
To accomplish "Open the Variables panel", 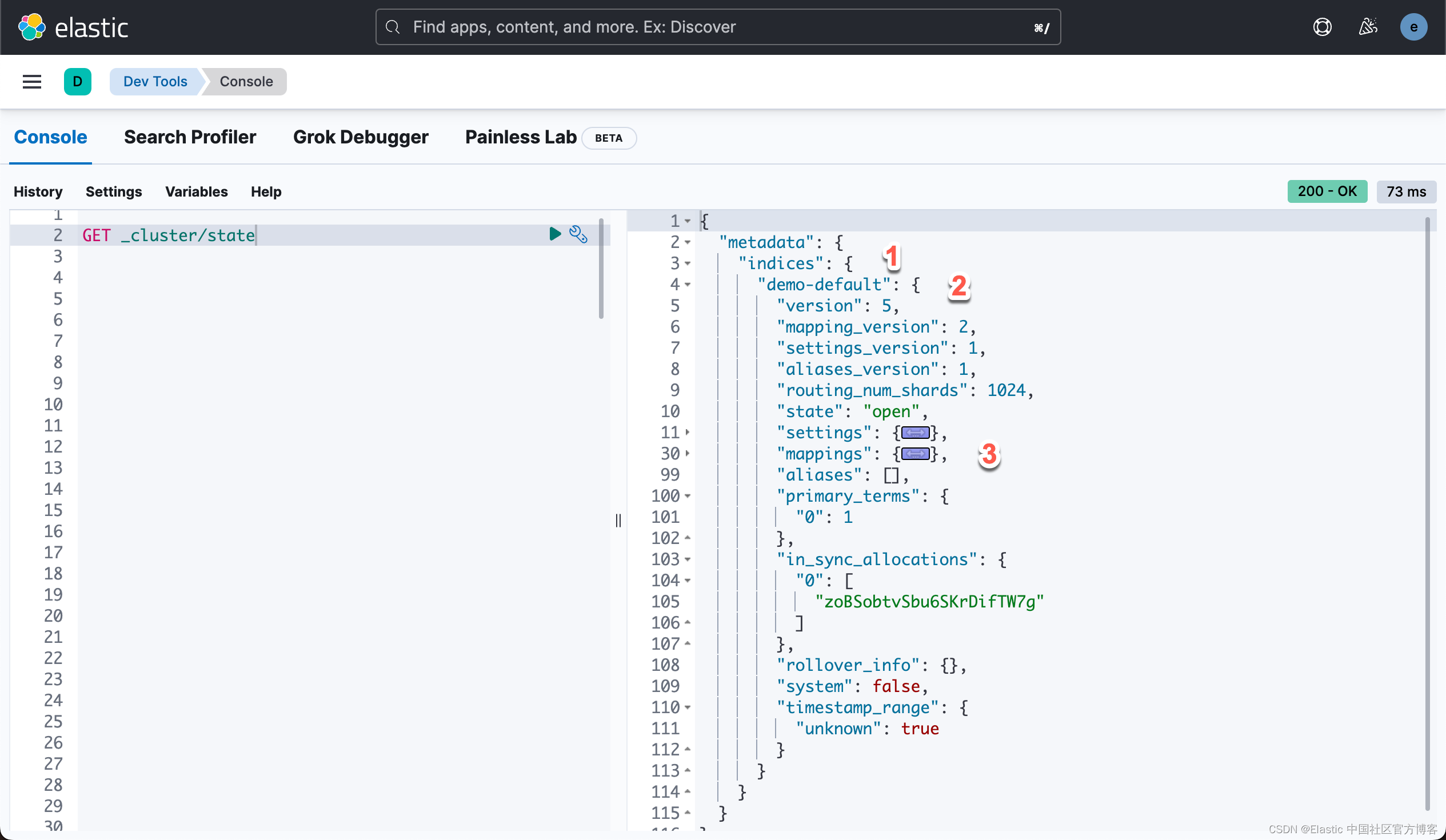I will (195, 191).
